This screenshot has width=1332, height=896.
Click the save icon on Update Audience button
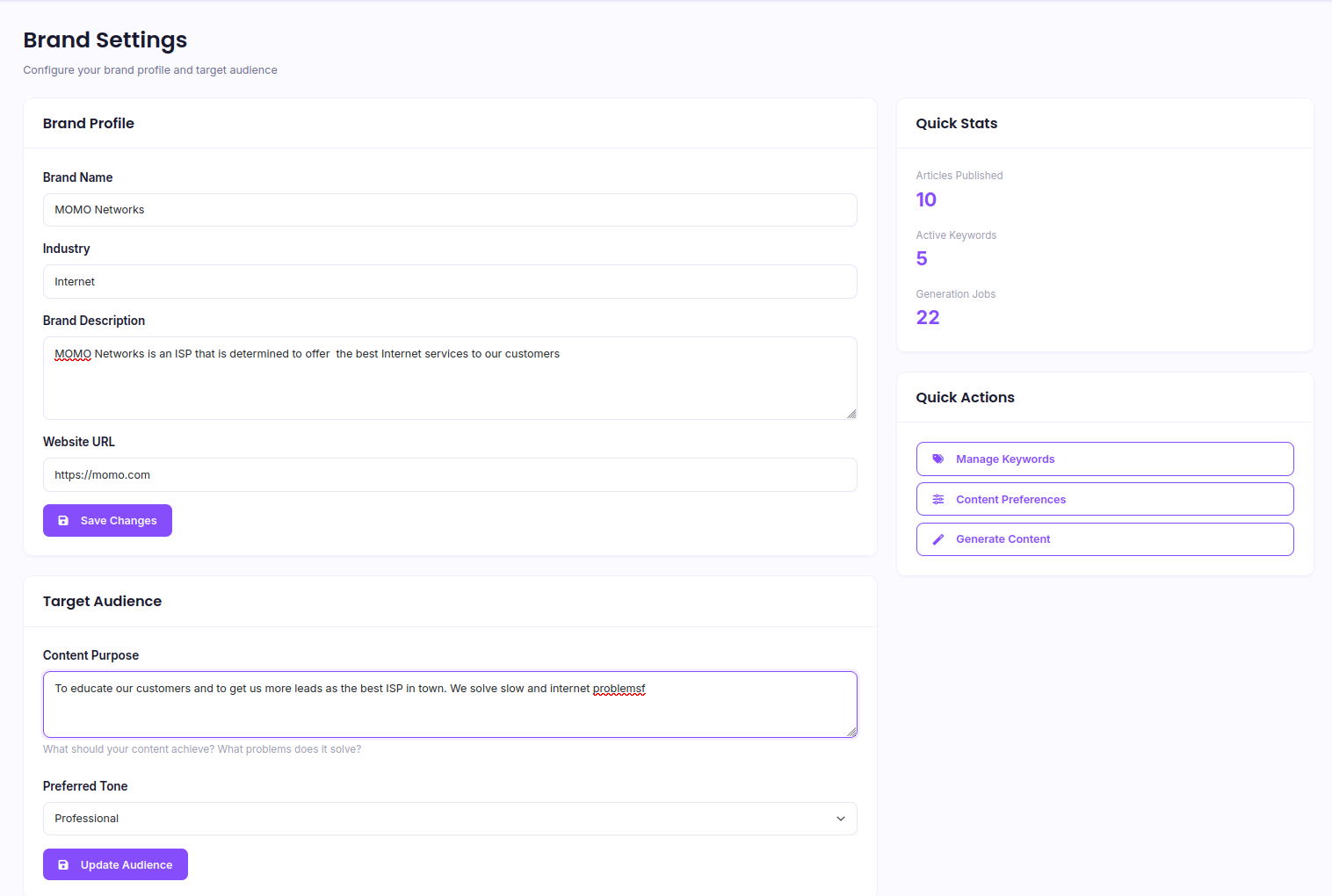coord(62,864)
